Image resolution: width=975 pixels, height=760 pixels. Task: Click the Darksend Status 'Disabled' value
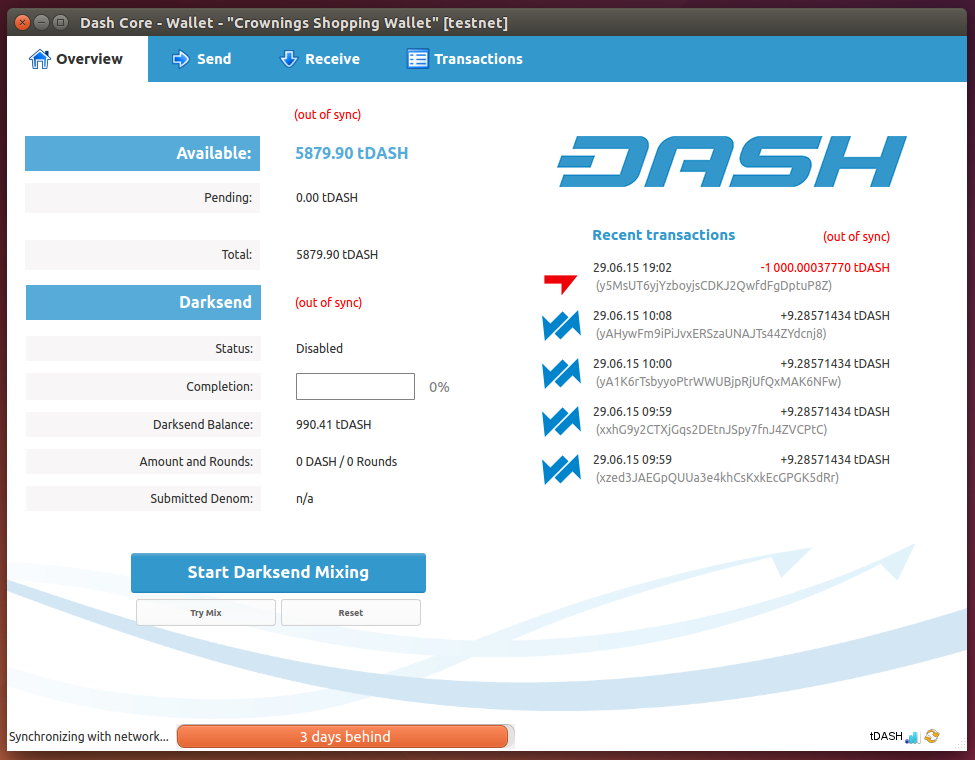click(319, 348)
